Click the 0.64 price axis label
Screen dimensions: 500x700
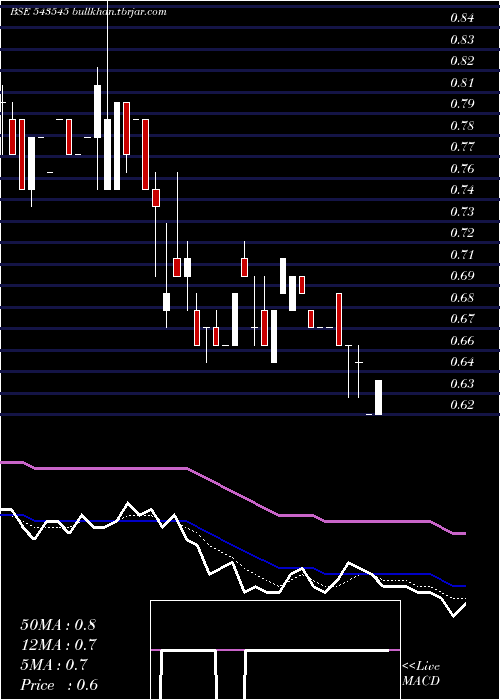coord(462,362)
